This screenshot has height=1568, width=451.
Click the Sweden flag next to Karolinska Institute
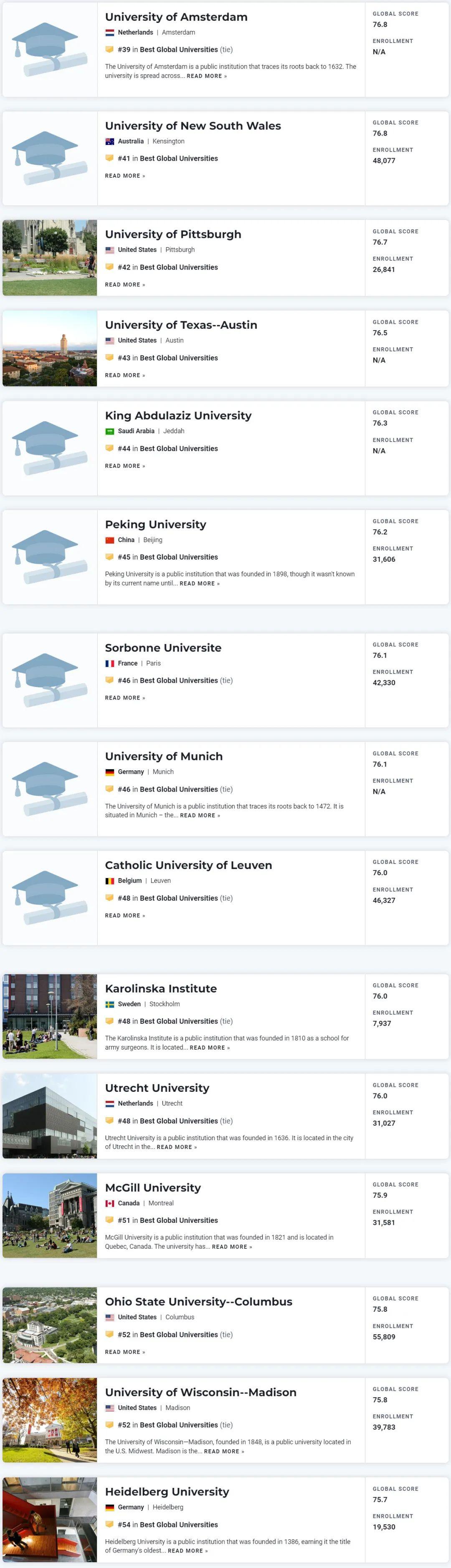coord(109,1004)
